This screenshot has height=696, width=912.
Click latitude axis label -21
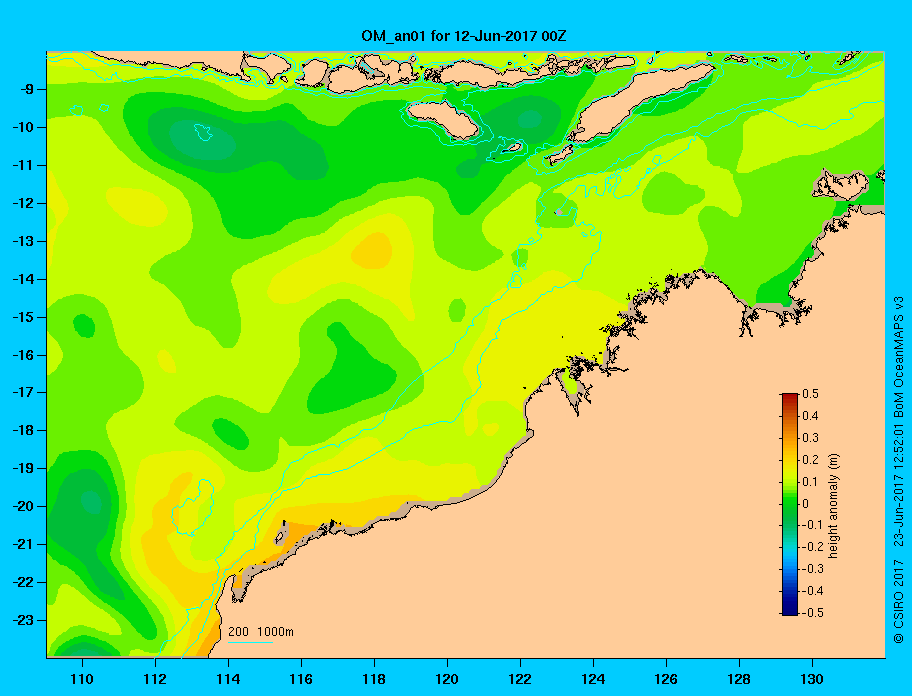pyautogui.click(x=23, y=544)
